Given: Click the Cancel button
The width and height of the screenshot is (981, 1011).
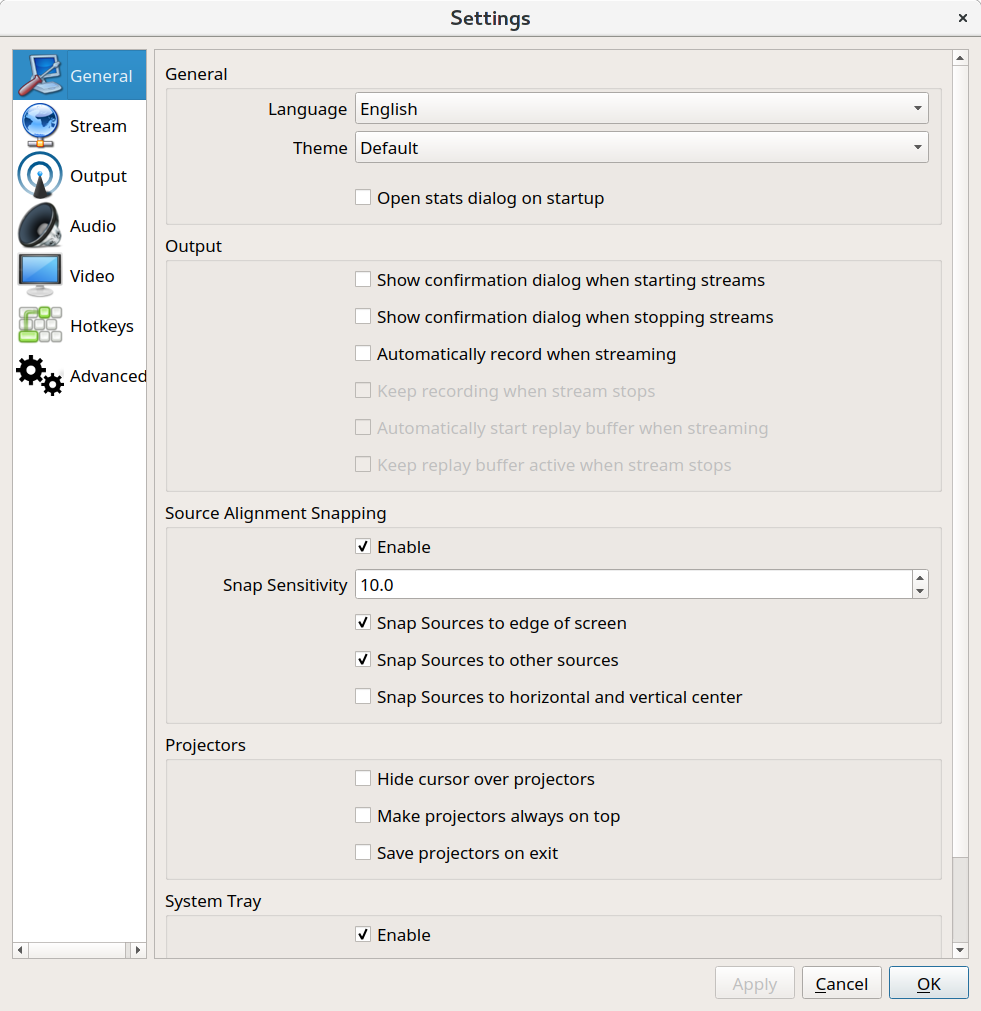Looking at the screenshot, I should coord(841,984).
